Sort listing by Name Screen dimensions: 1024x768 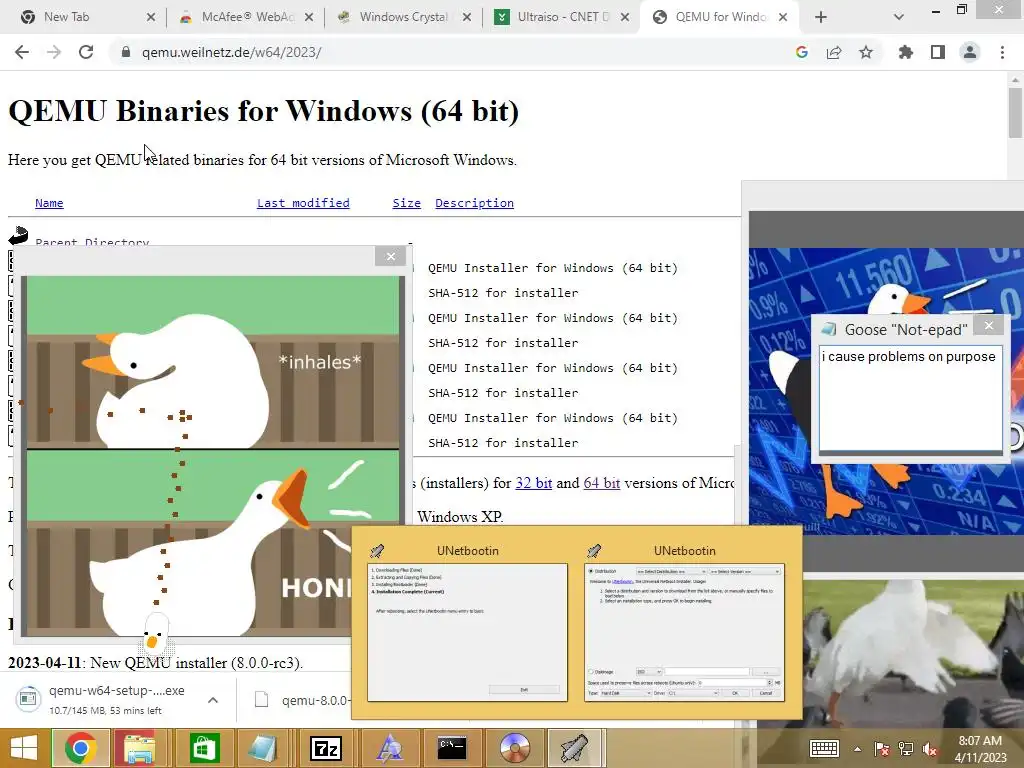[49, 203]
